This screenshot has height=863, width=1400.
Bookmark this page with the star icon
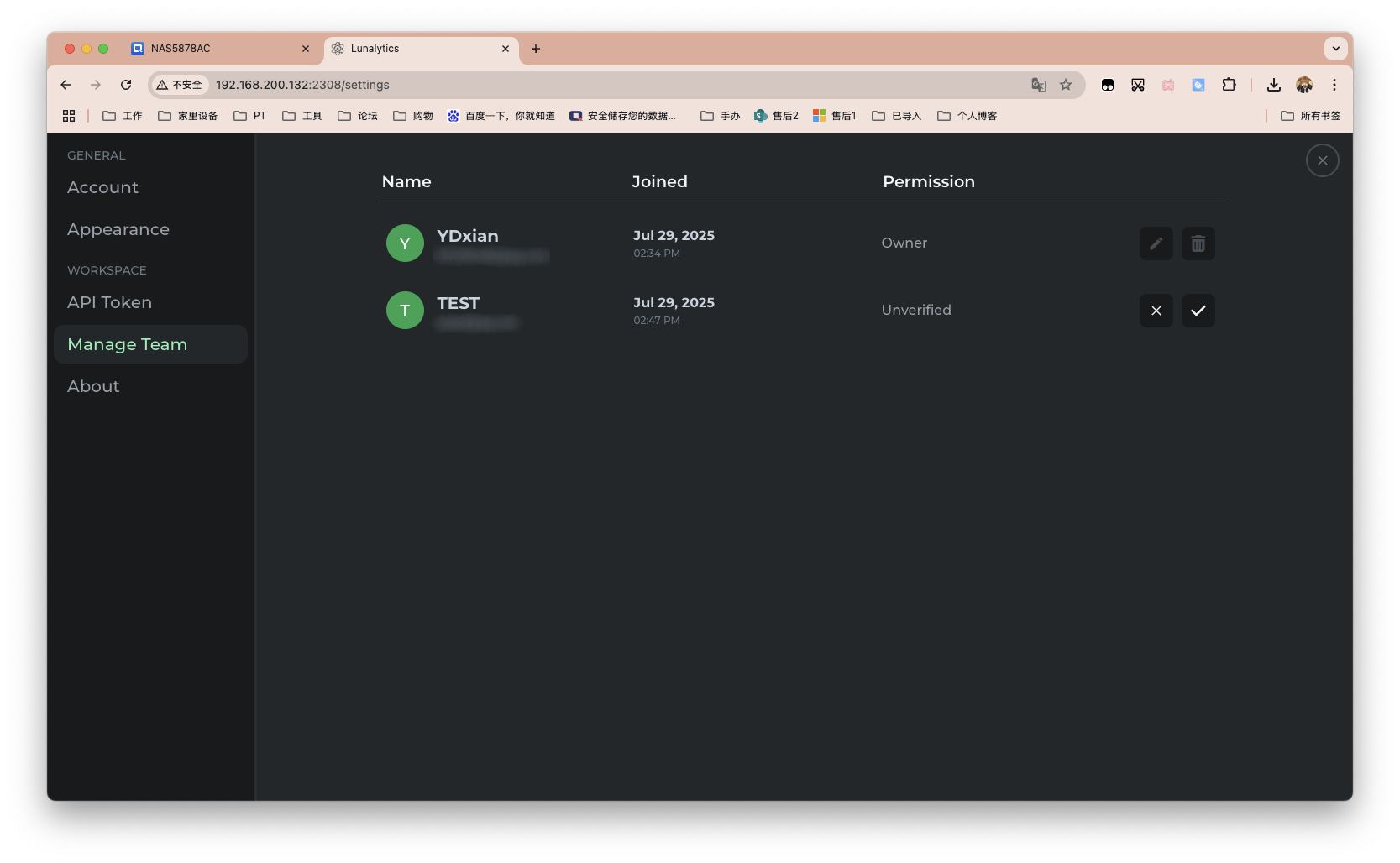coord(1066,85)
